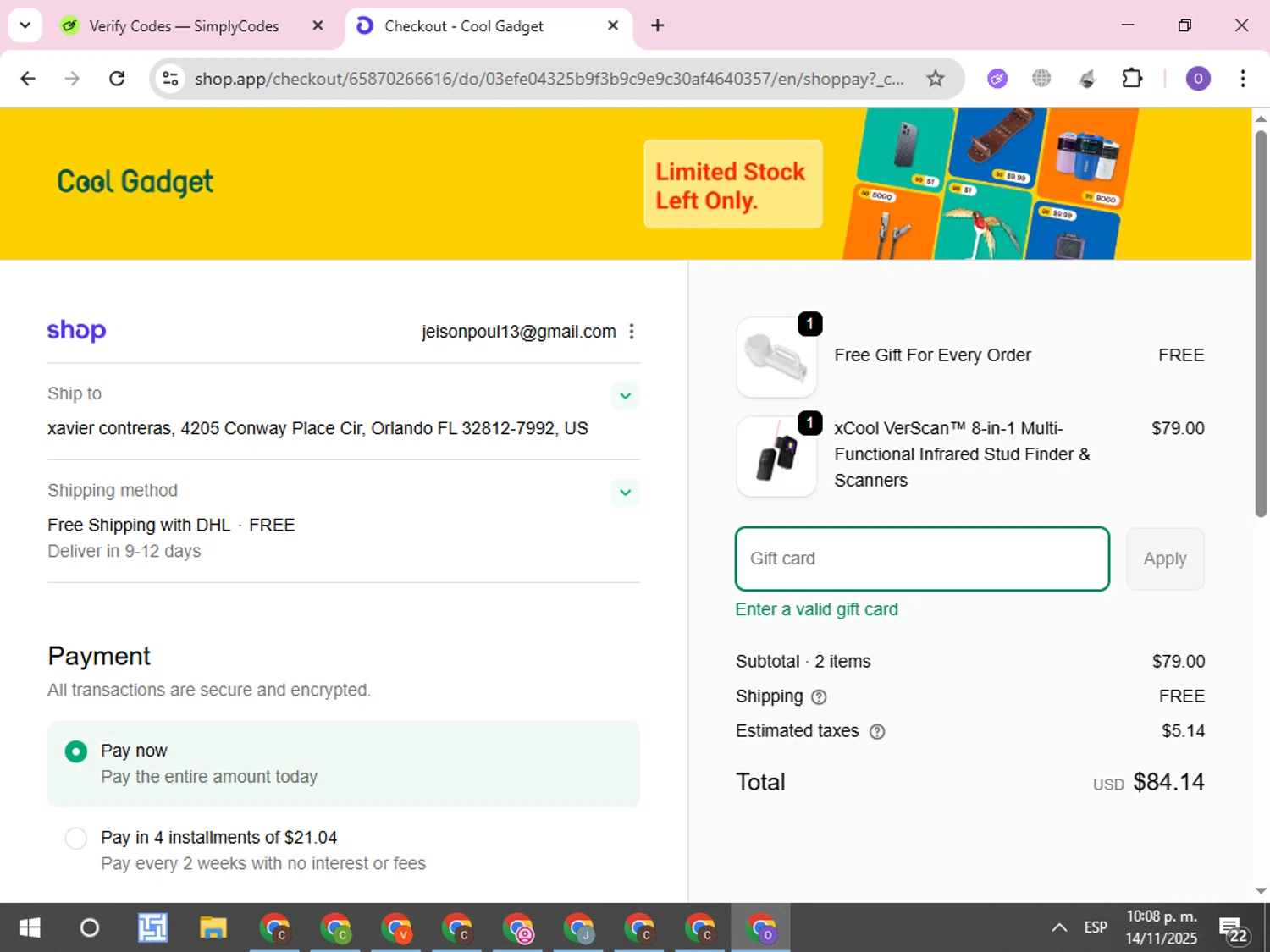Image resolution: width=1270 pixels, height=952 pixels.
Task: Open account options next to email
Action: [632, 332]
